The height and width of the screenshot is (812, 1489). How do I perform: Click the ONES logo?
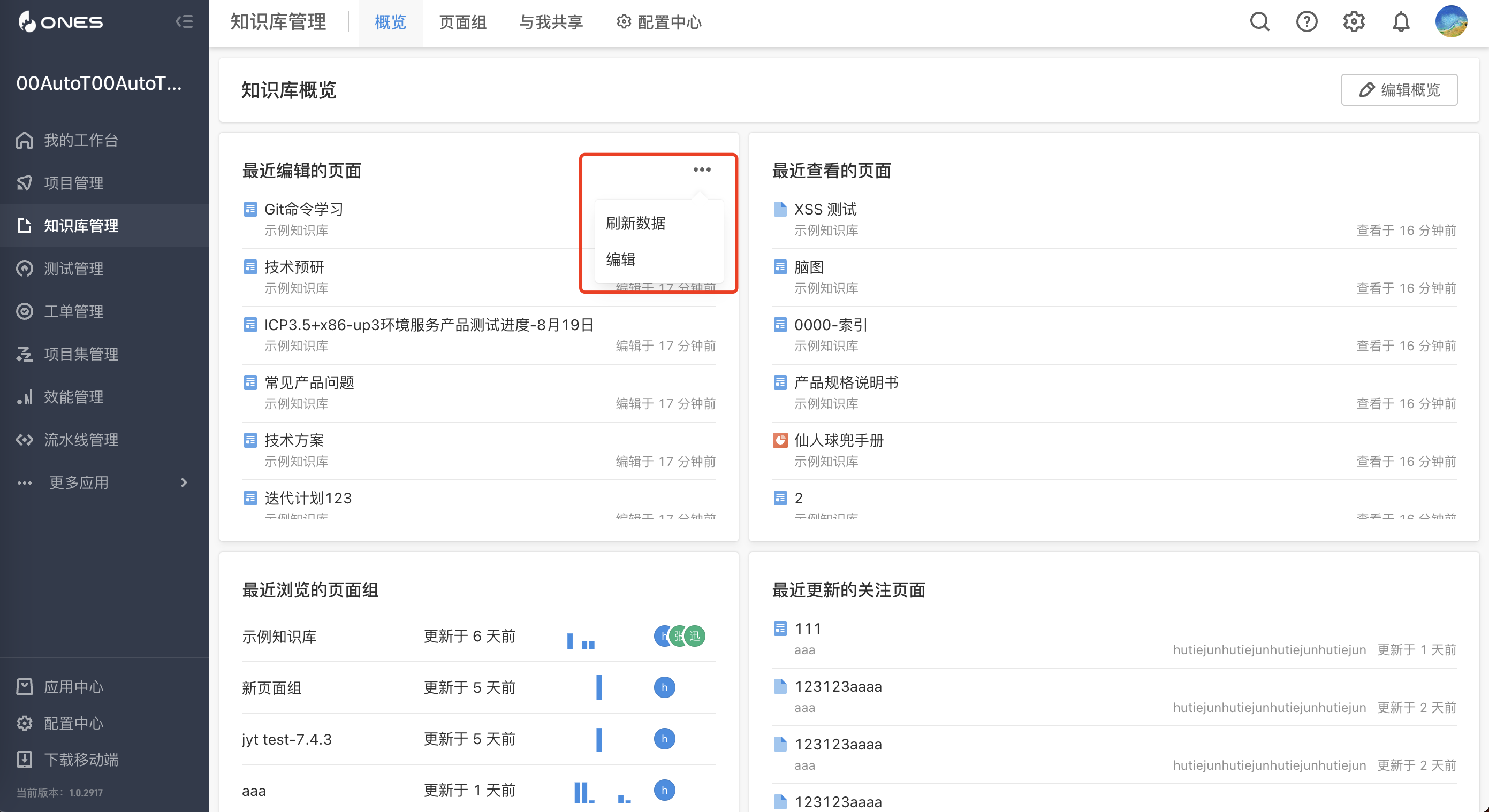[60, 22]
